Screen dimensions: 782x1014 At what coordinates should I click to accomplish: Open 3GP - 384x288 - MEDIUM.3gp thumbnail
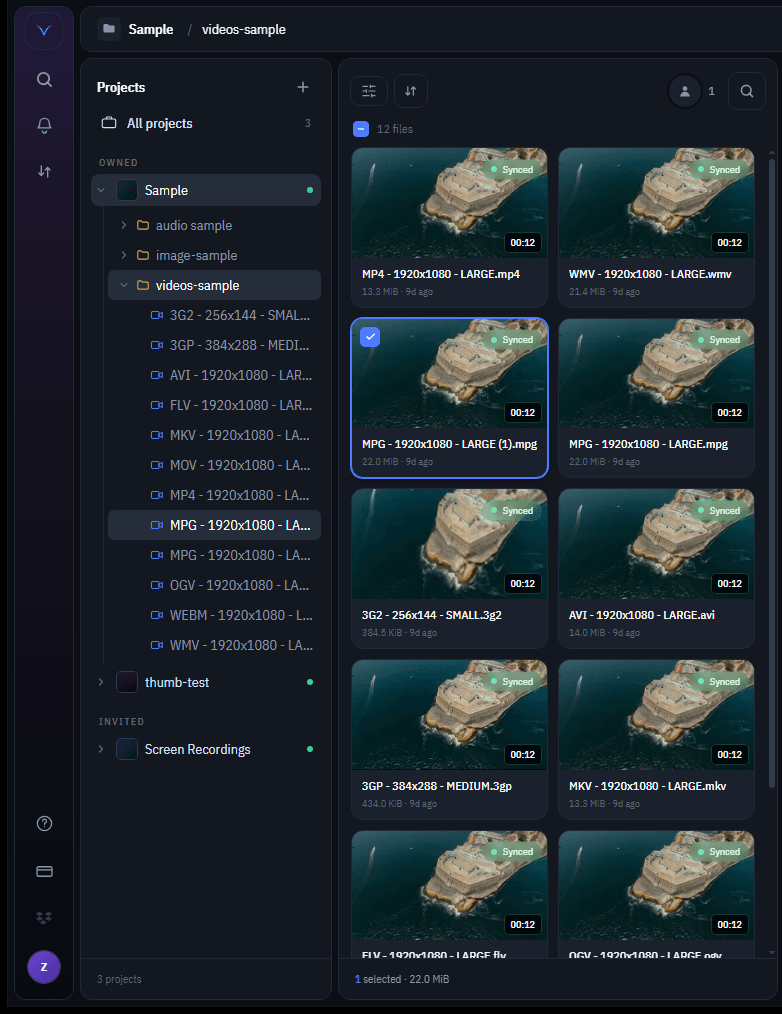449,715
